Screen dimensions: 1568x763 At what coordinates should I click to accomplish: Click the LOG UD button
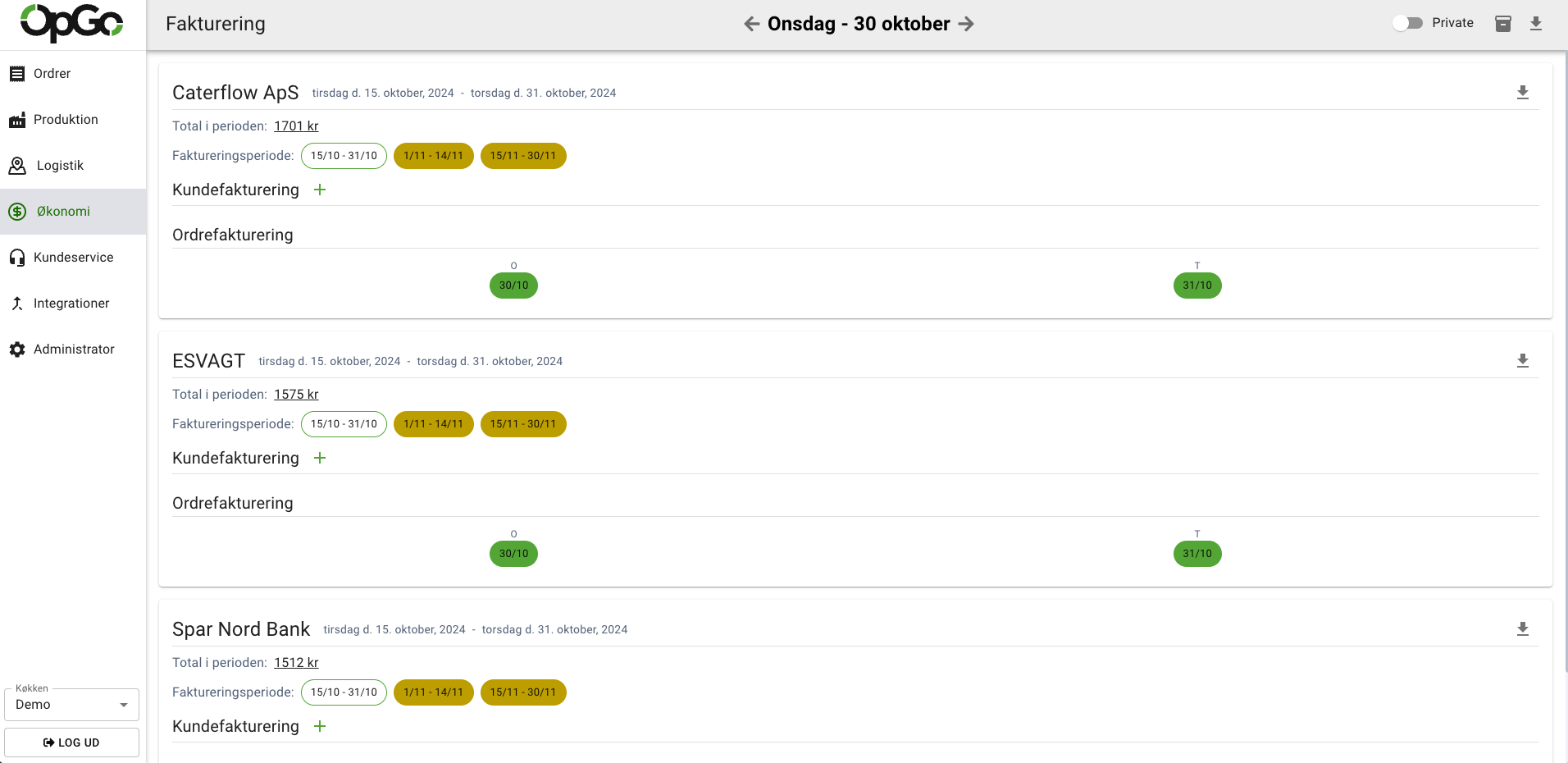coord(72,742)
